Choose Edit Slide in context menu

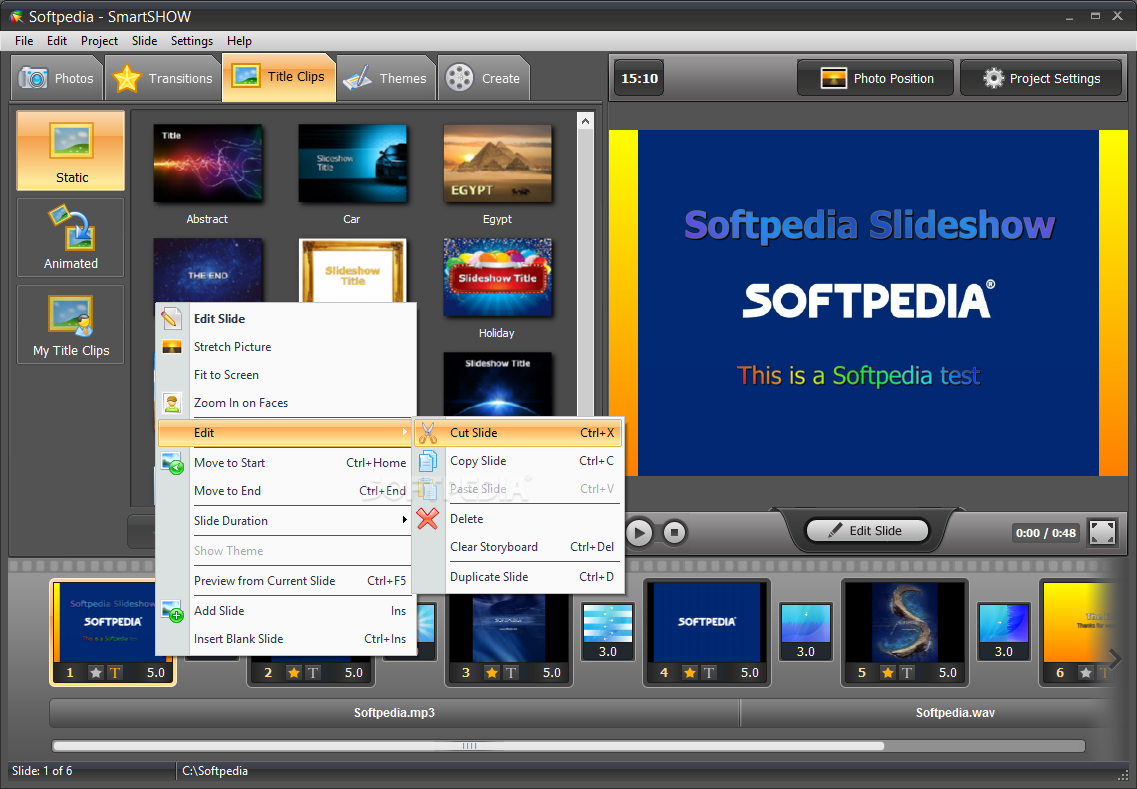(x=286, y=318)
